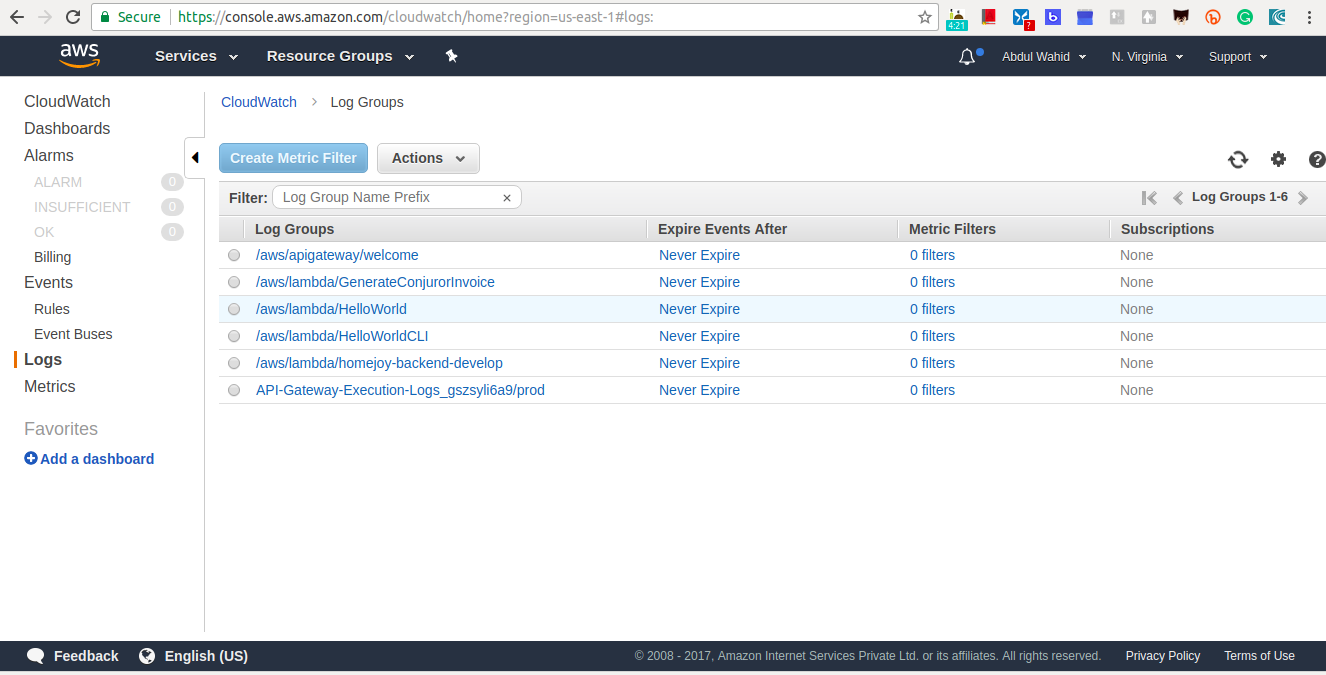Click 0 filters for HelloWorldCLI row
The image size is (1326, 675).
[x=932, y=337]
